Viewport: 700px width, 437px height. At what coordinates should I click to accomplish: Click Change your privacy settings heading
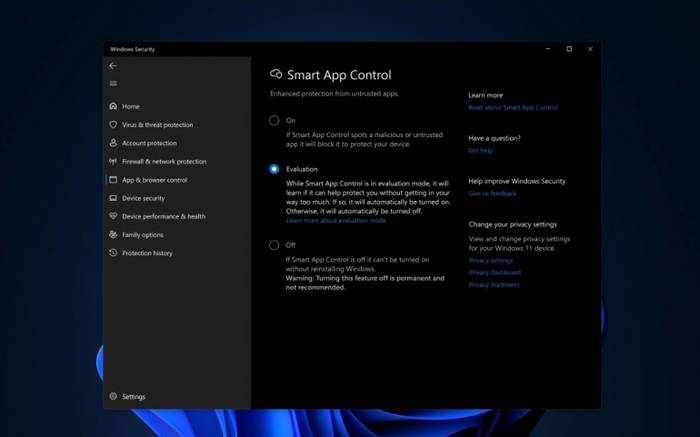(512, 224)
